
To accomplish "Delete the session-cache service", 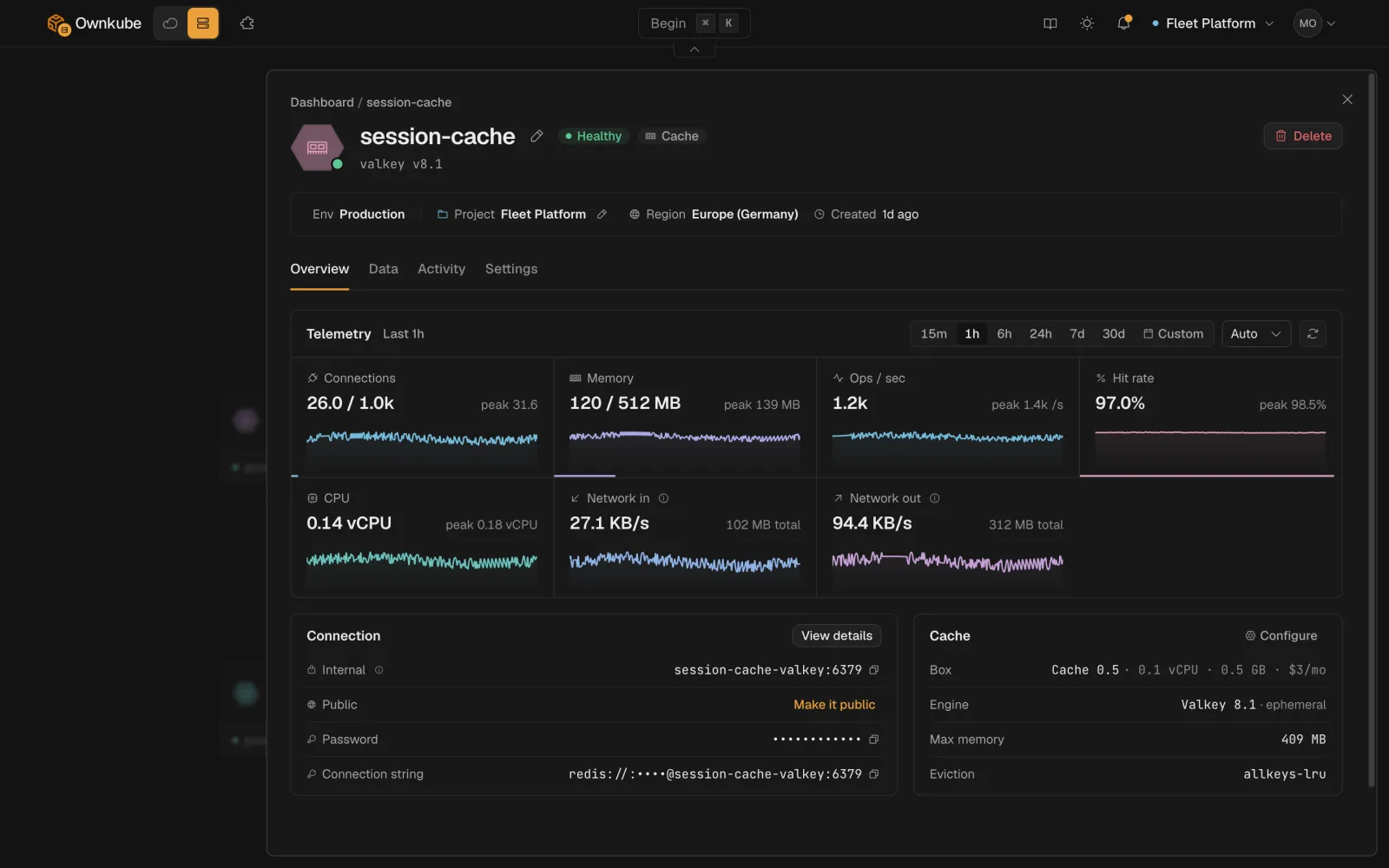I will click(x=1303, y=136).
